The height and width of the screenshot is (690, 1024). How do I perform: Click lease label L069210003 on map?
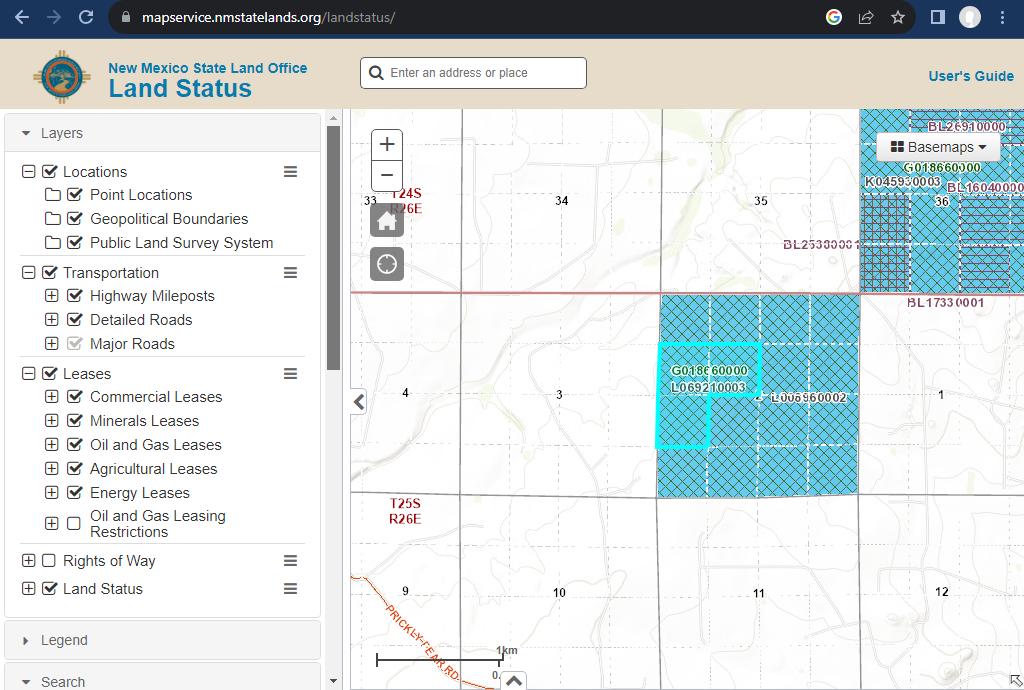point(708,388)
